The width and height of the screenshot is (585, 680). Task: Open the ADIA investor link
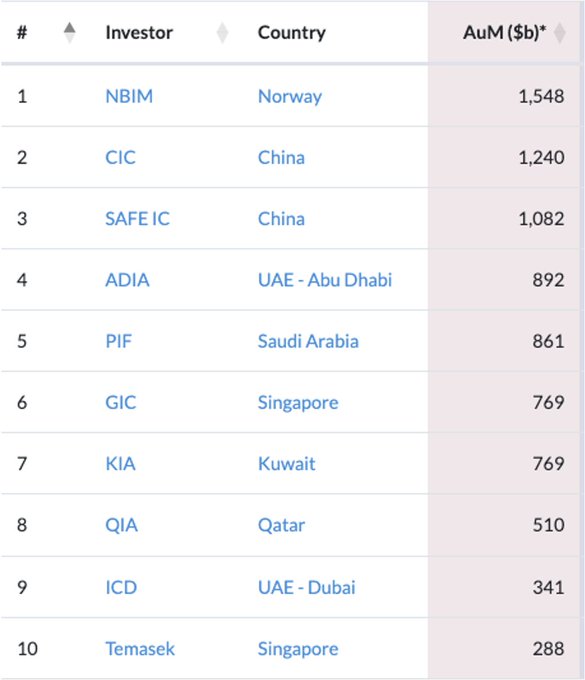(x=127, y=280)
